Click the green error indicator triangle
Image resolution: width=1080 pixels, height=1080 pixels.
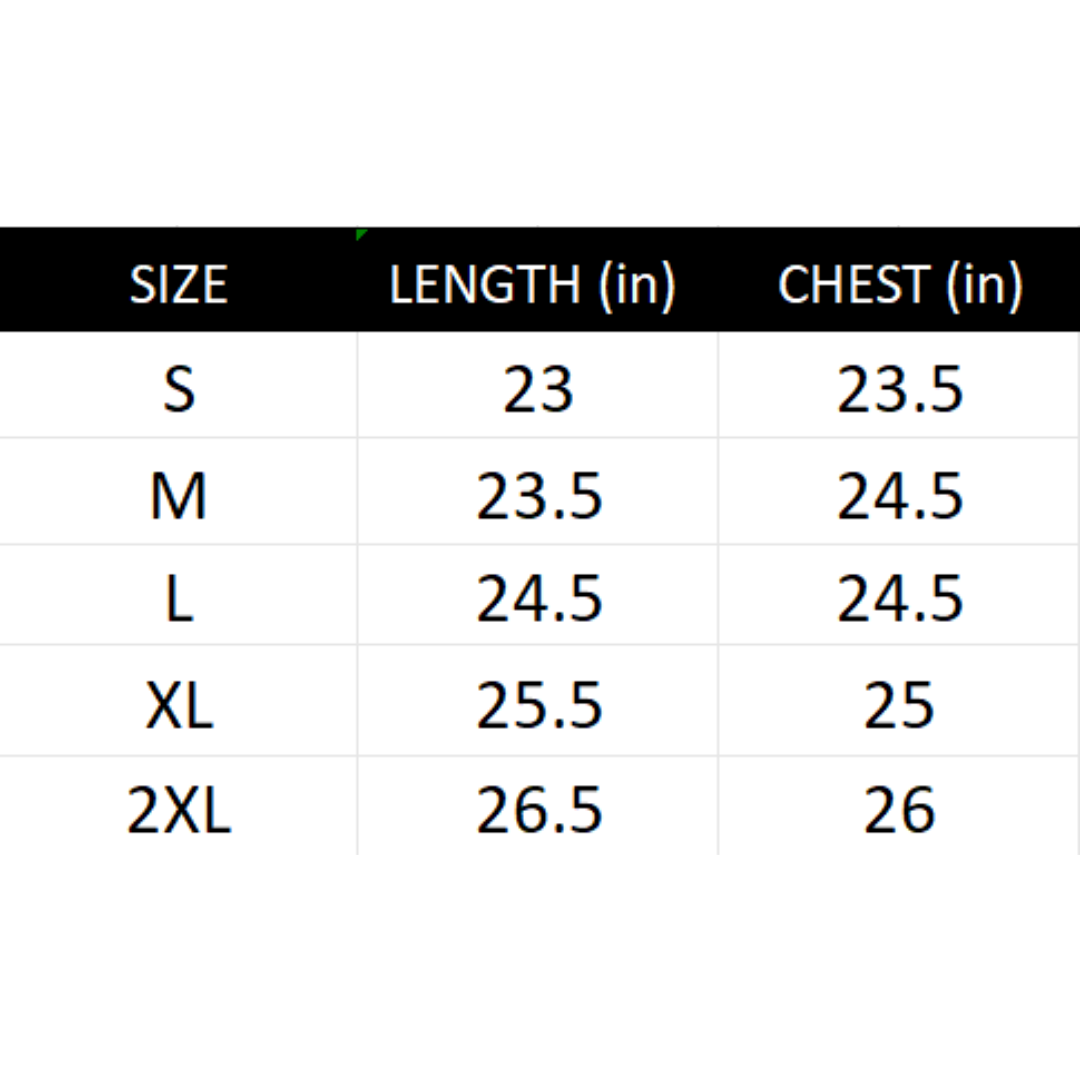[360, 235]
